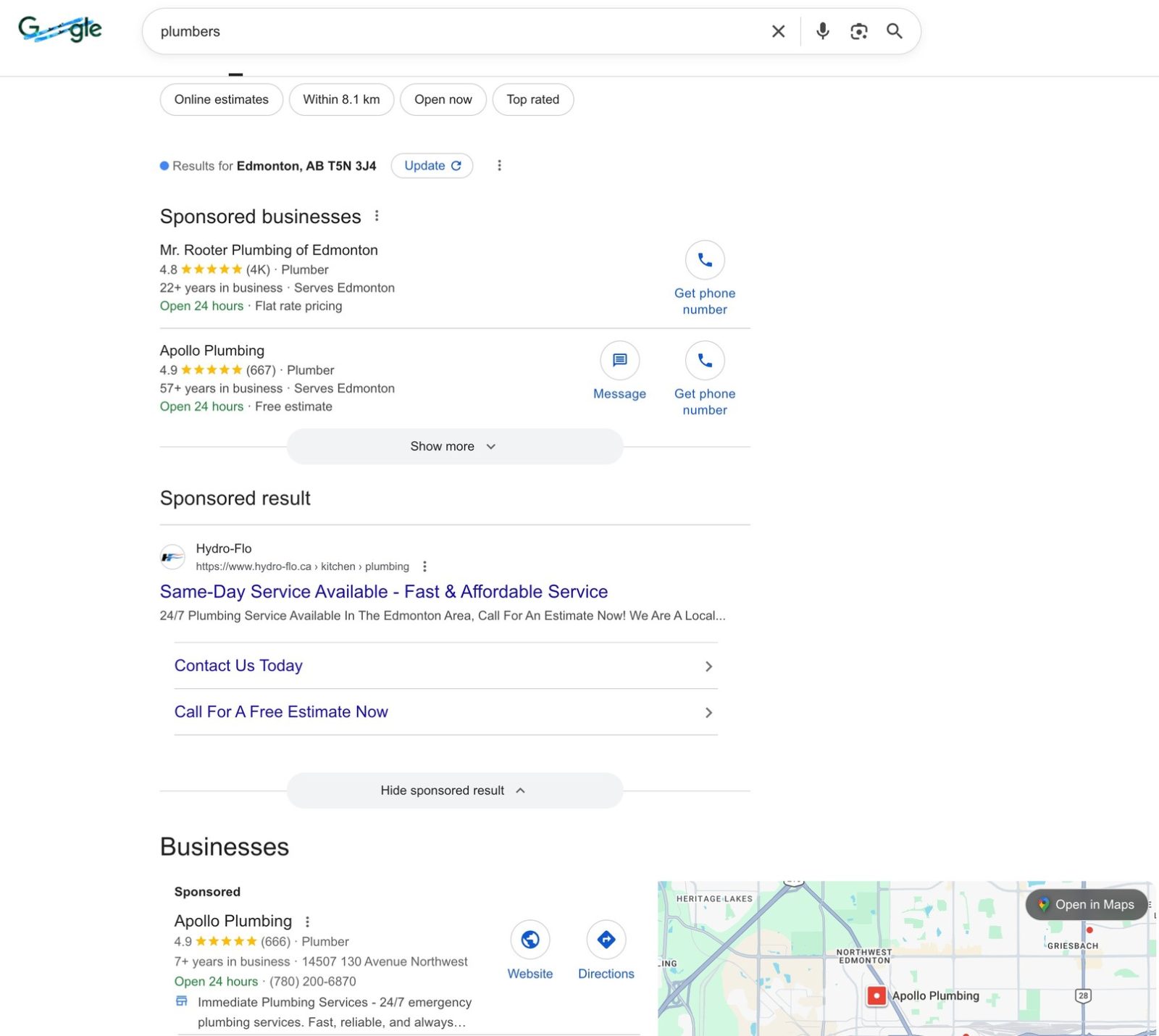Click the map preview thumbnail
1159x1036 pixels.
906,958
